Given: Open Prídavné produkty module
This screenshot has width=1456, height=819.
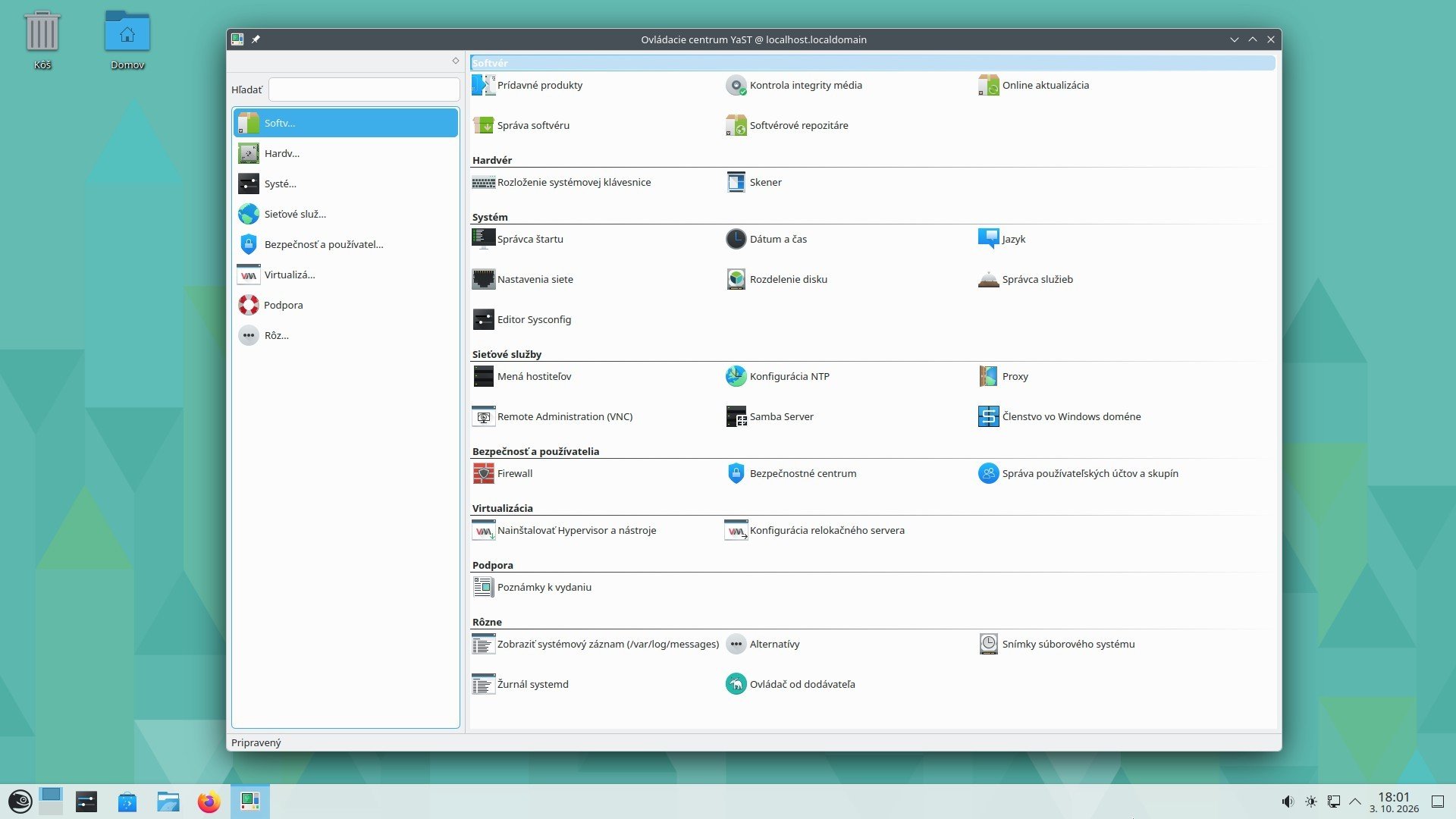Looking at the screenshot, I should [527, 85].
